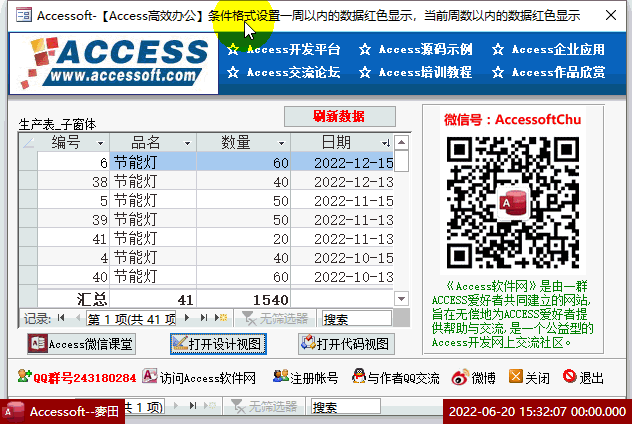Click the star icon beside Access开发平台
Screen dimensions: 632x424
(233, 50)
